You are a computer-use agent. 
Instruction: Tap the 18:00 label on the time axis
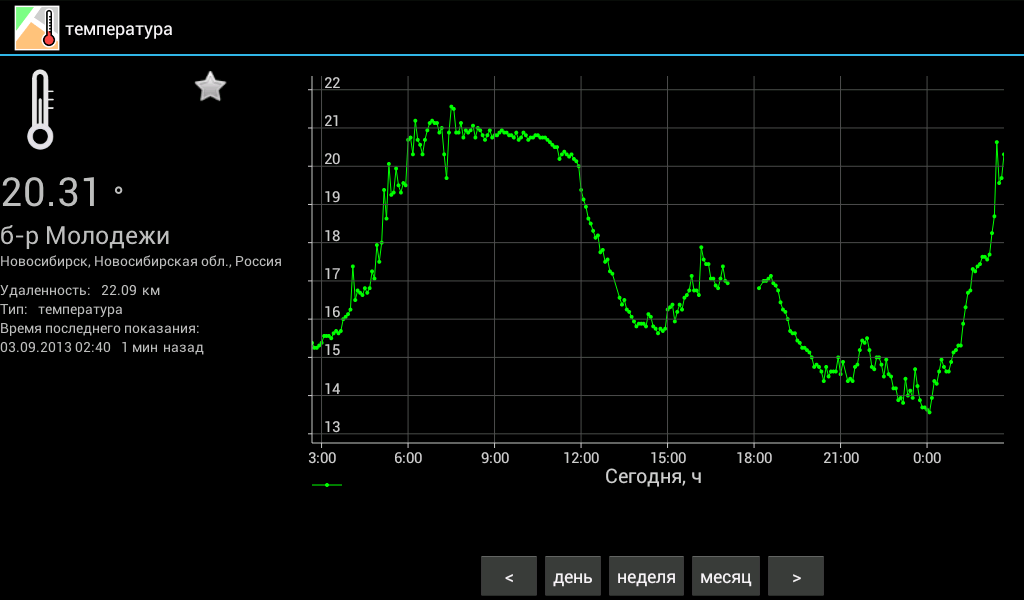754,458
